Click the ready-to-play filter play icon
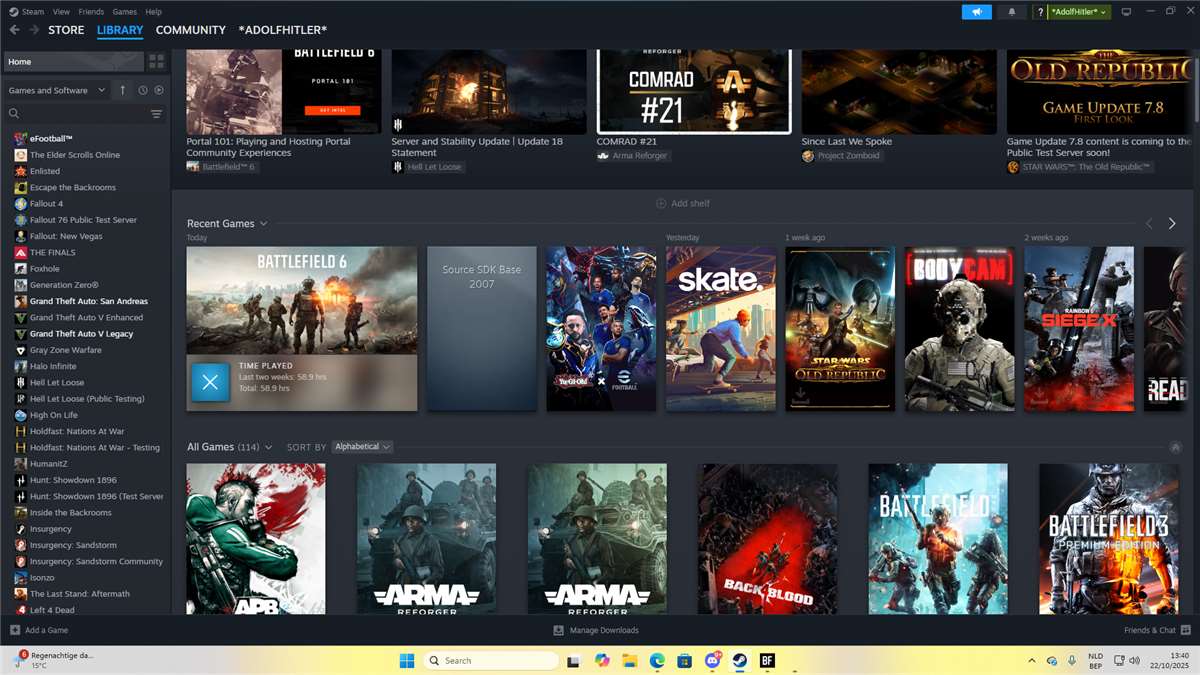Image resolution: width=1200 pixels, height=675 pixels. coord(160,90)
